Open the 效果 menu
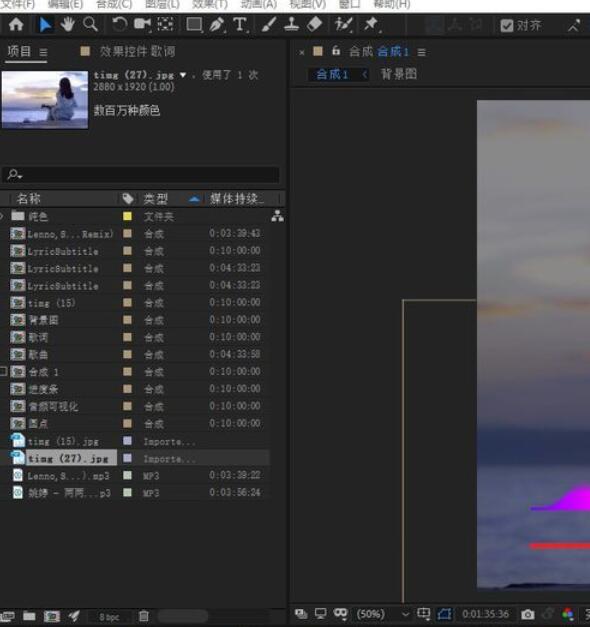This screenshot has height=627, width=590. tap(210, 4)
